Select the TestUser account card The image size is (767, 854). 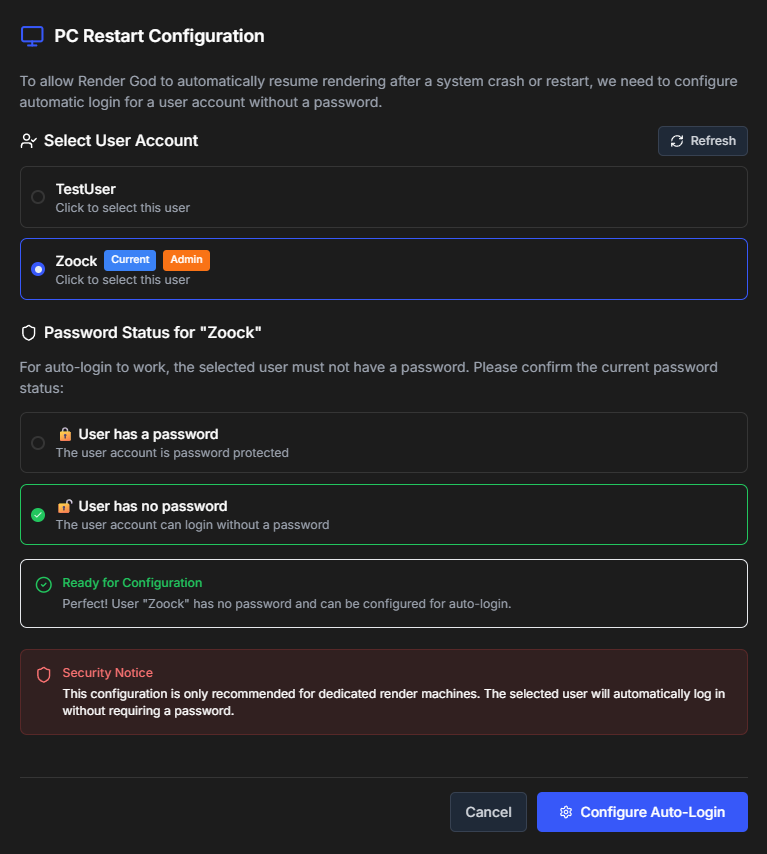point(383,197)
